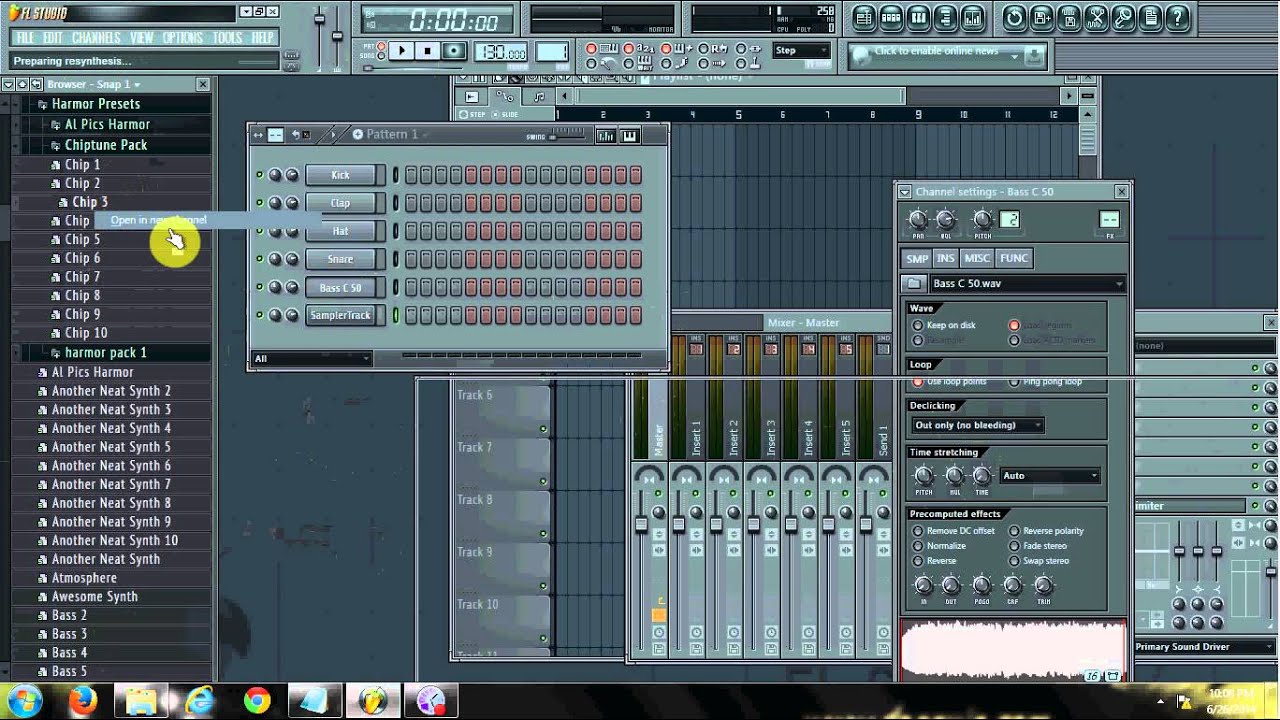Image resolution: width=1280 pixels, height=720 pixels.
Task: Open the Help question mark icon
Action: click(1177, 17)
